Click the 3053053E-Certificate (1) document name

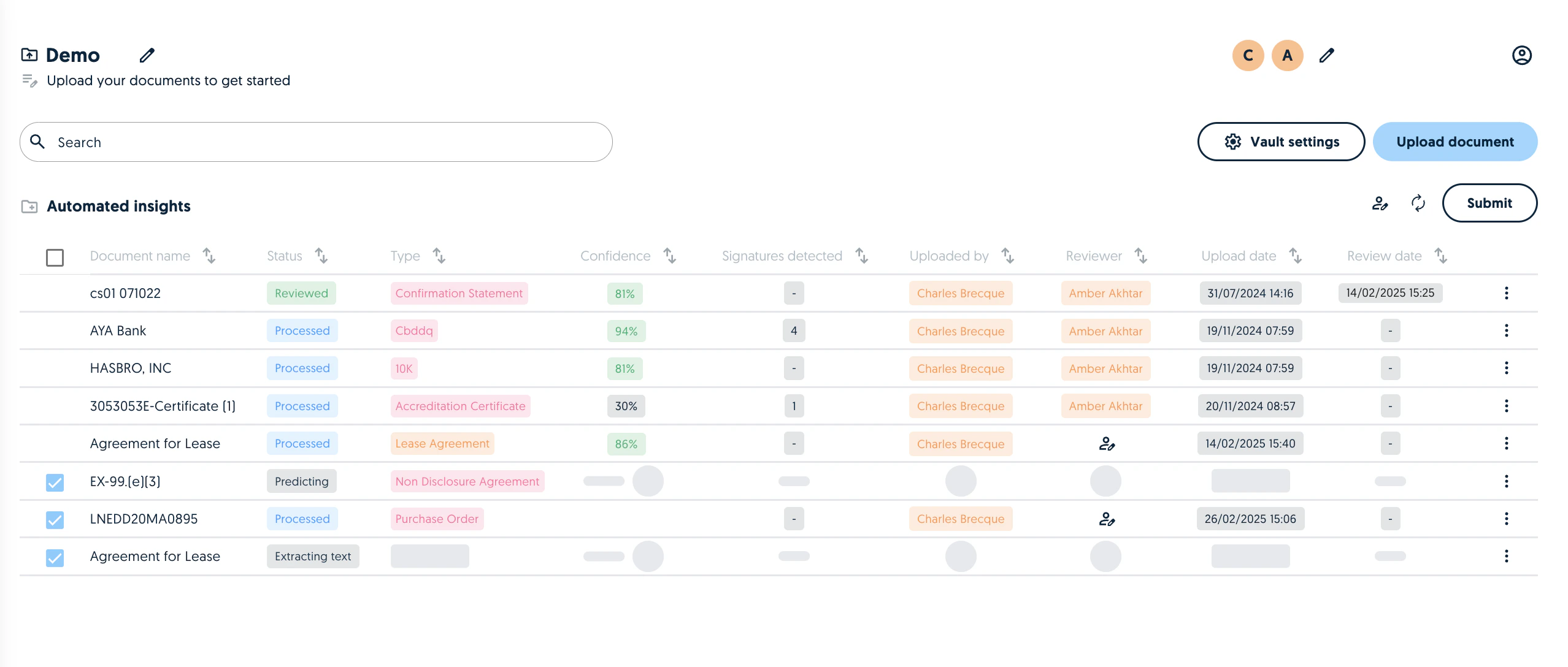click(163, 406)
